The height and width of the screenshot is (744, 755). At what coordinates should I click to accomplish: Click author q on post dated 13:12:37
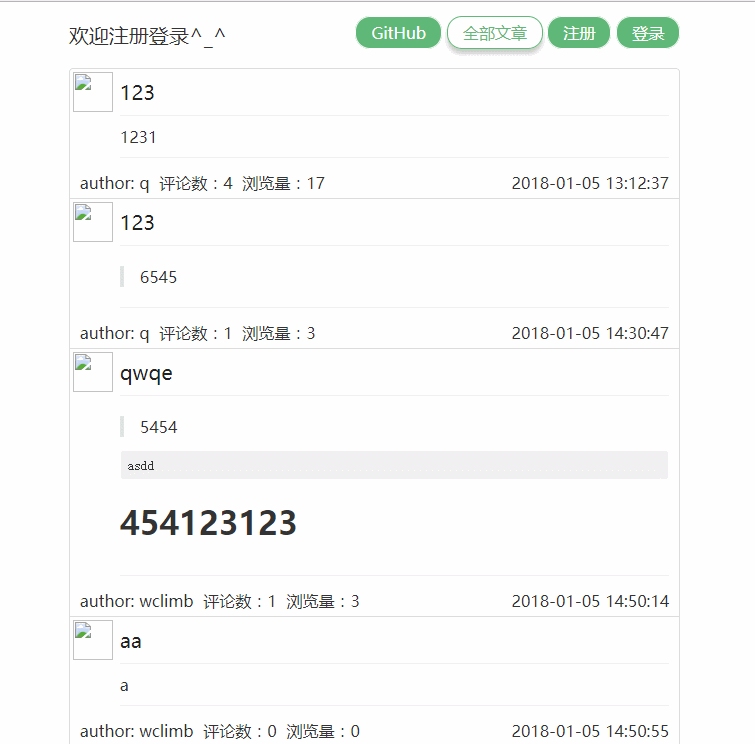(x=115, y=183)
